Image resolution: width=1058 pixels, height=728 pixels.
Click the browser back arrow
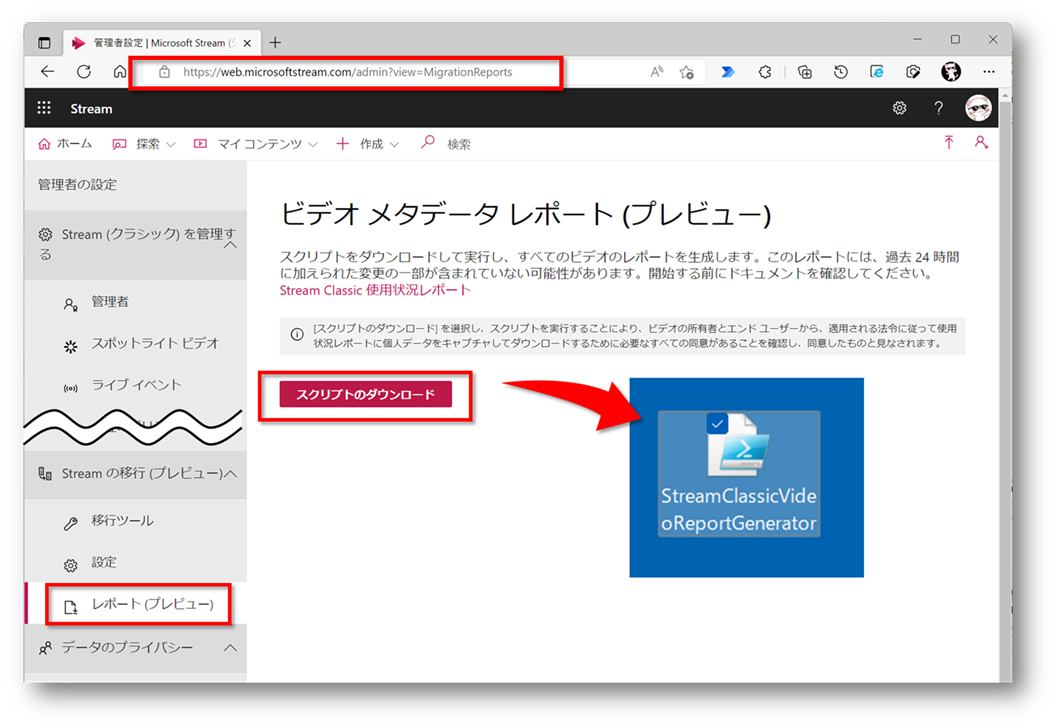pyautogui.click(x=47, y=72)
